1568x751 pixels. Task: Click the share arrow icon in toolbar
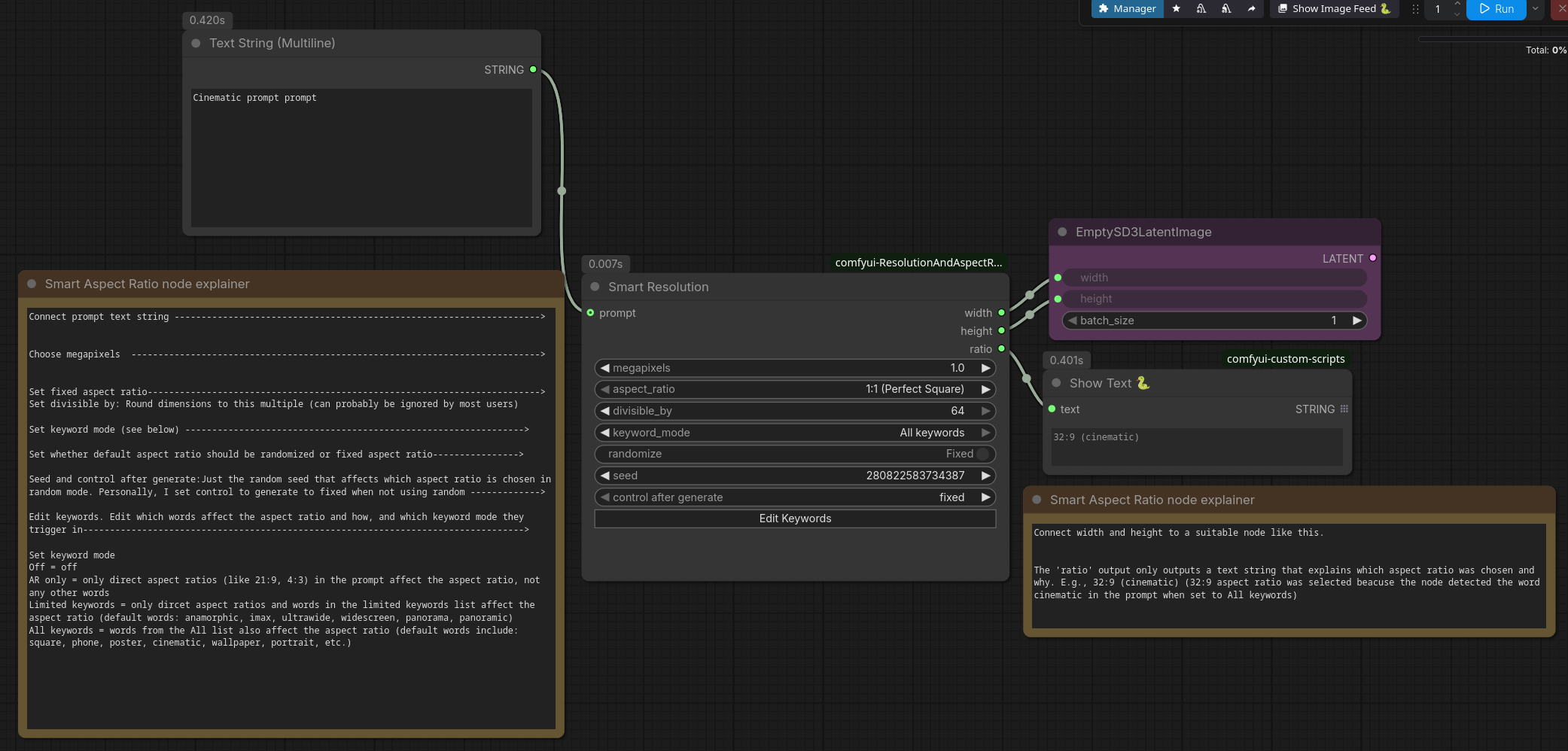click(x=1251, y=9)
